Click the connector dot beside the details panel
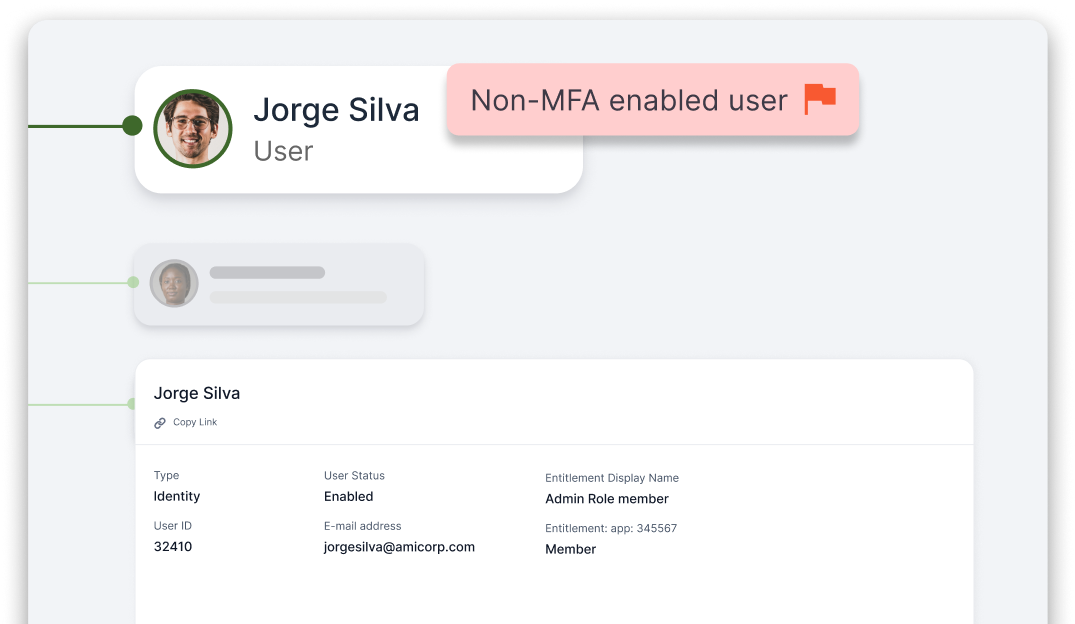 [x=132, y=404]
